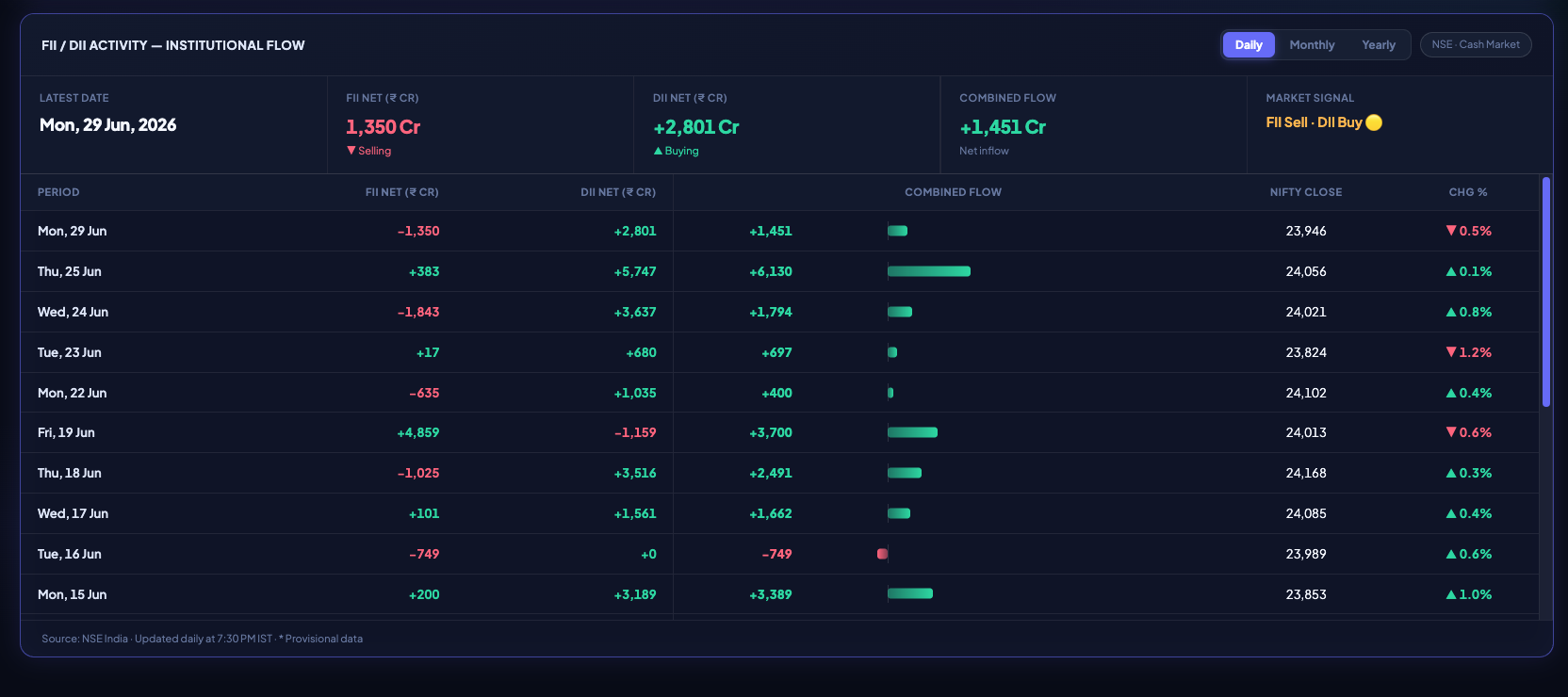This screenshot has width=1568, height=697.
Task: Click the Net inflow label
Action: click(984, 151)
